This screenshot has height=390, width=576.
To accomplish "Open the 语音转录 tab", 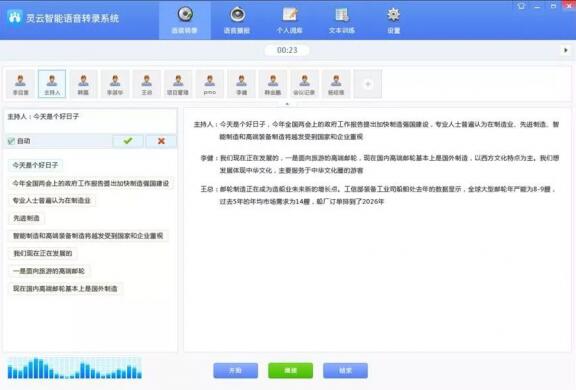I will pos(185,21).
